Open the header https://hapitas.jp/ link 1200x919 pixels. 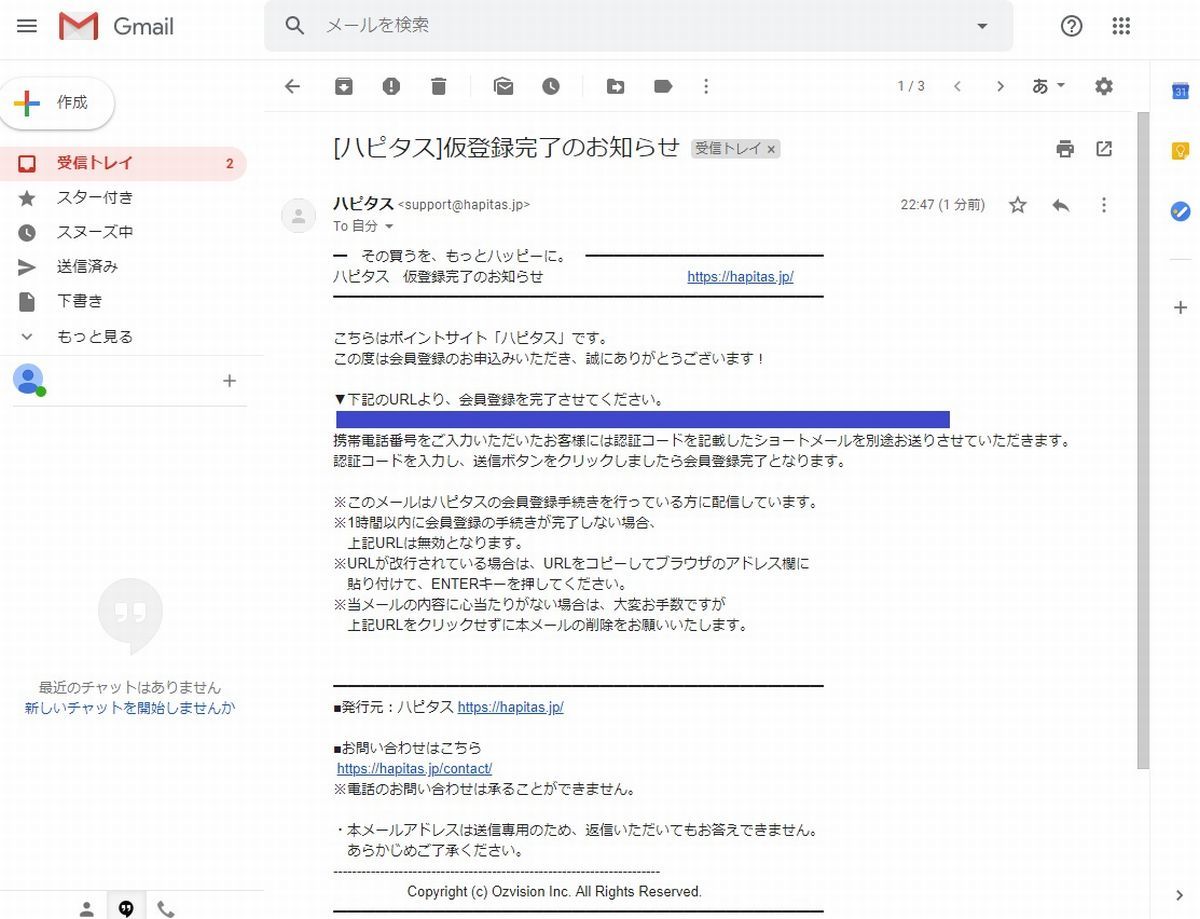click(740, 277)
